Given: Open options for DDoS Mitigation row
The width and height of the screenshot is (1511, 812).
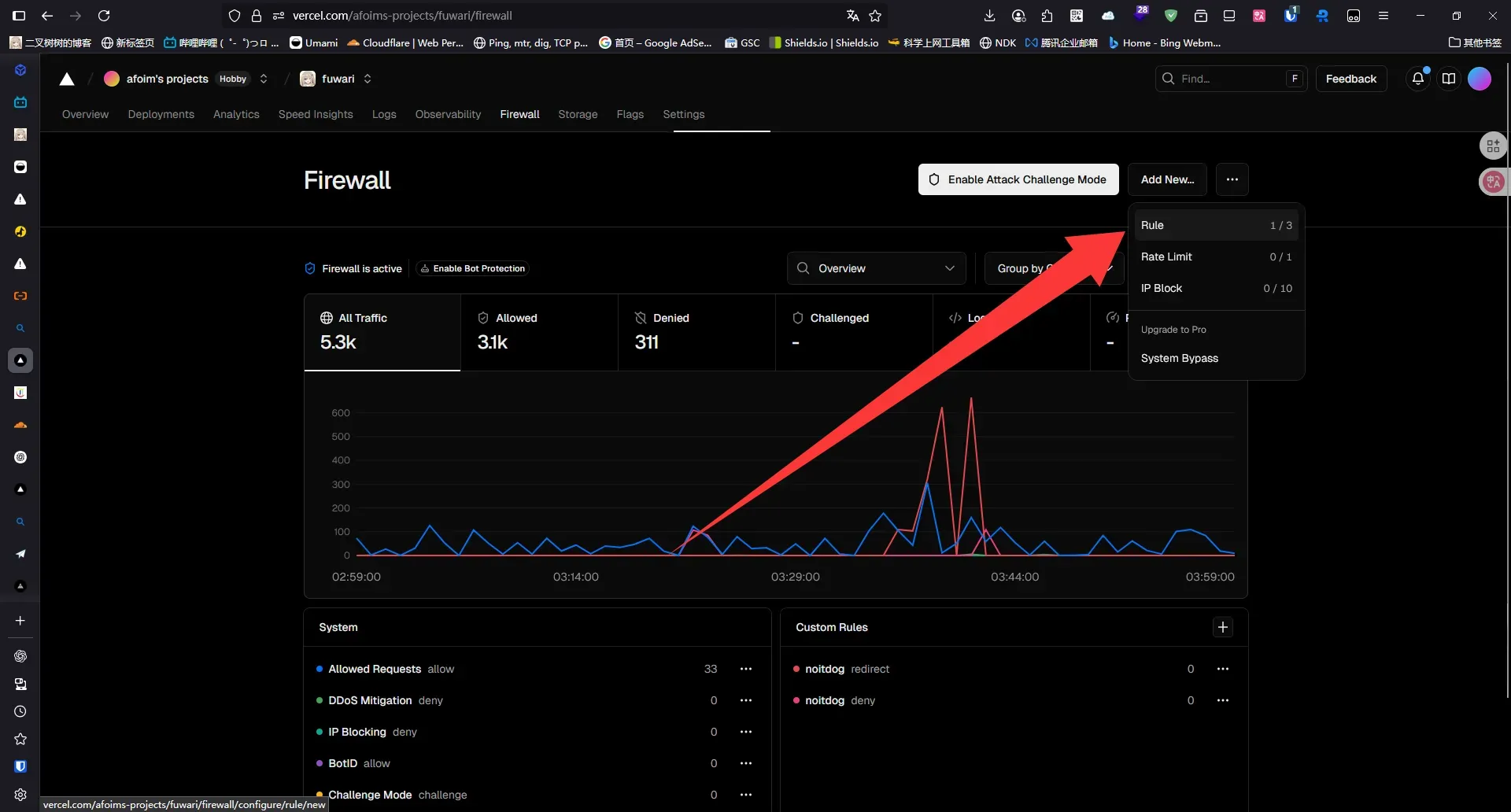Looking at the screenshot, I should pos(745,700).
